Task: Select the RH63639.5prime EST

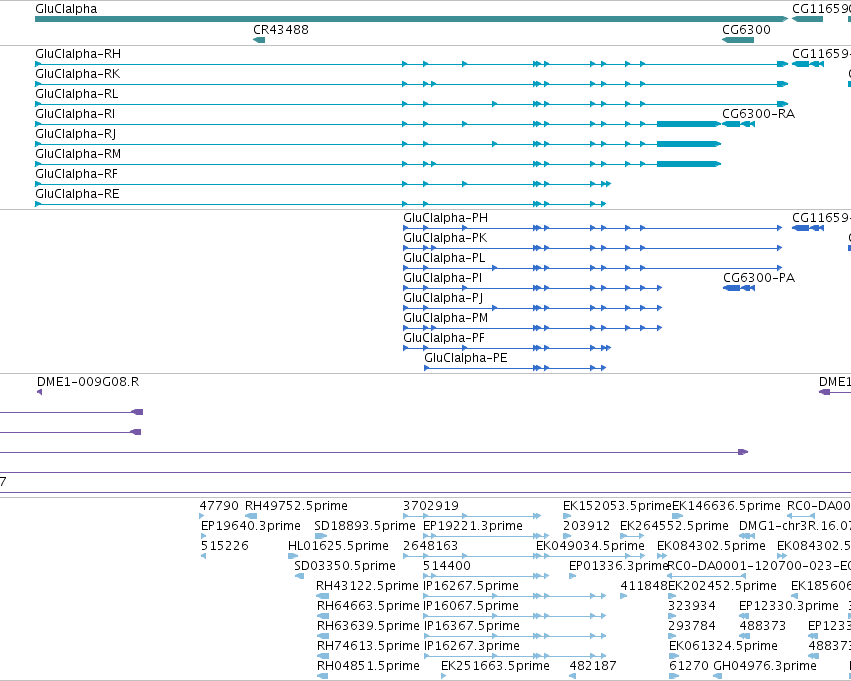Action: click(x=368, y=627)
